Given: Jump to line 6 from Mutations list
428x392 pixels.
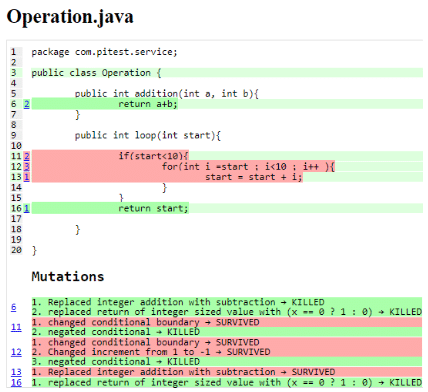Looking at the screenshot, I should coord(14,307).
